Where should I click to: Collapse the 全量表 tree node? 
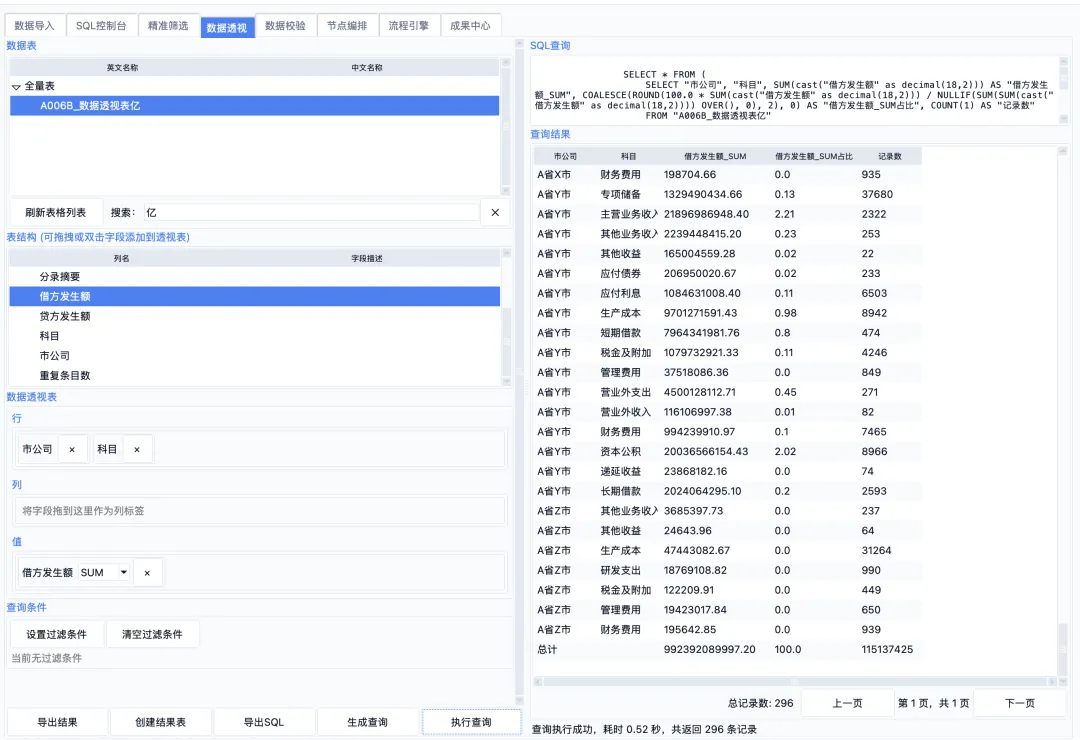coord(16,87)
